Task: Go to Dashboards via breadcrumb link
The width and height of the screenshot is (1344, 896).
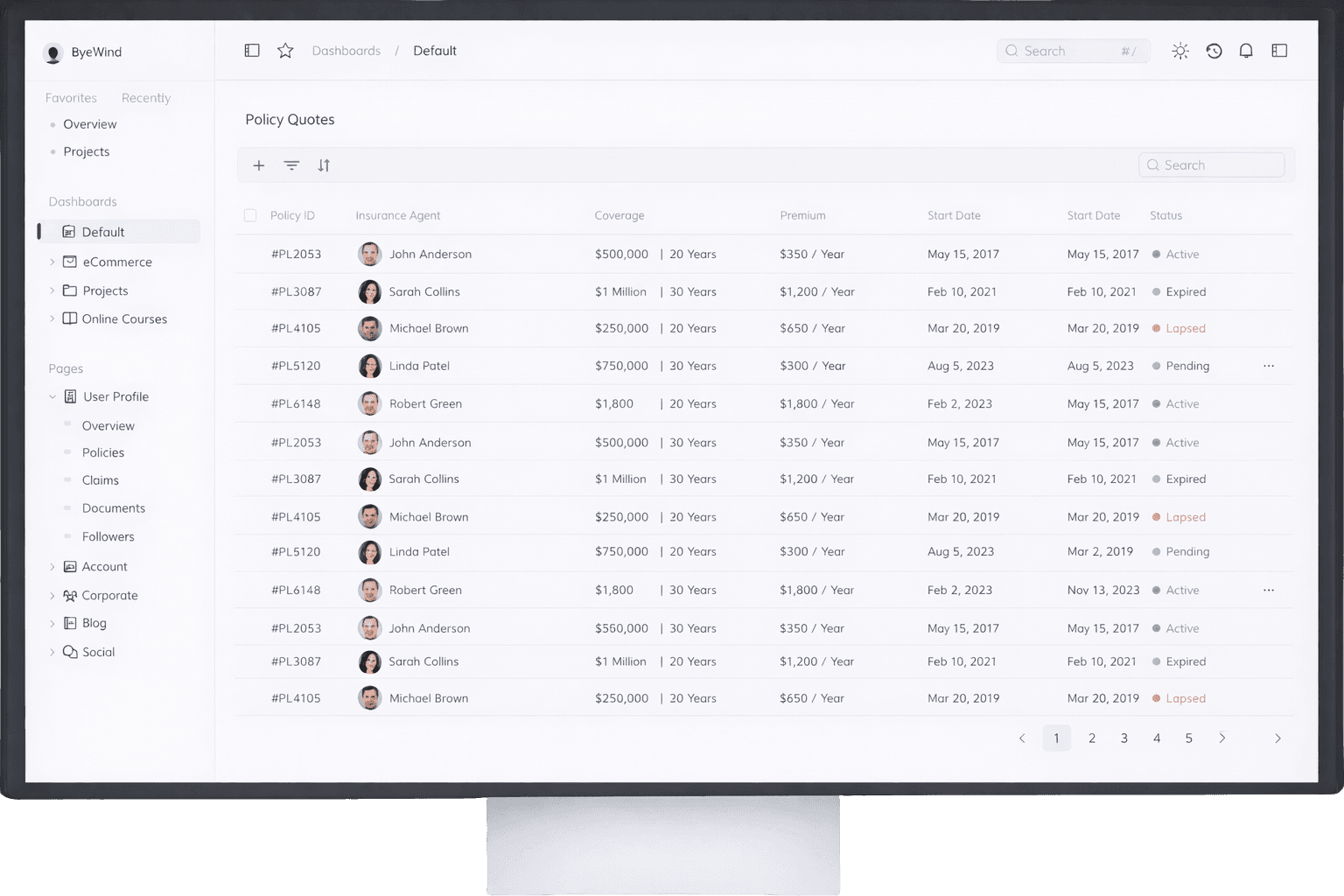Action: 346,51
